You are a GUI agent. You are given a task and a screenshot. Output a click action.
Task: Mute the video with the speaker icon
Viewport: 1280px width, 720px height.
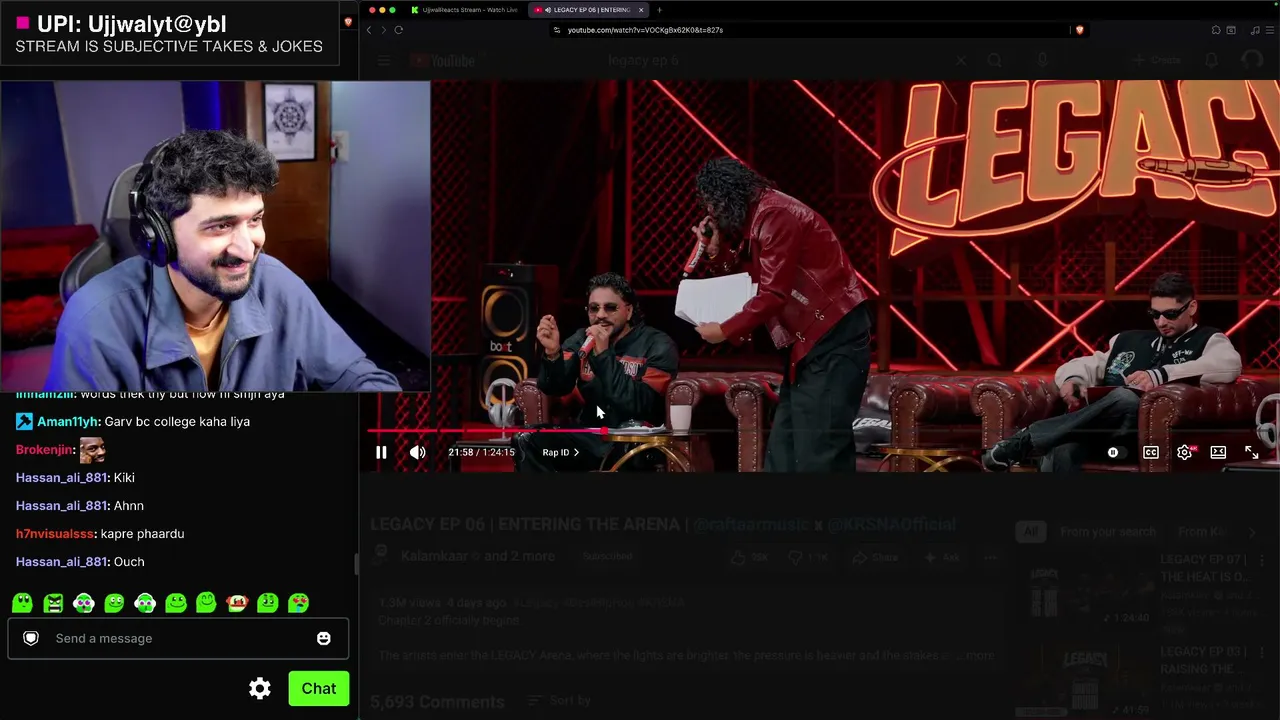tap(417, 452)
